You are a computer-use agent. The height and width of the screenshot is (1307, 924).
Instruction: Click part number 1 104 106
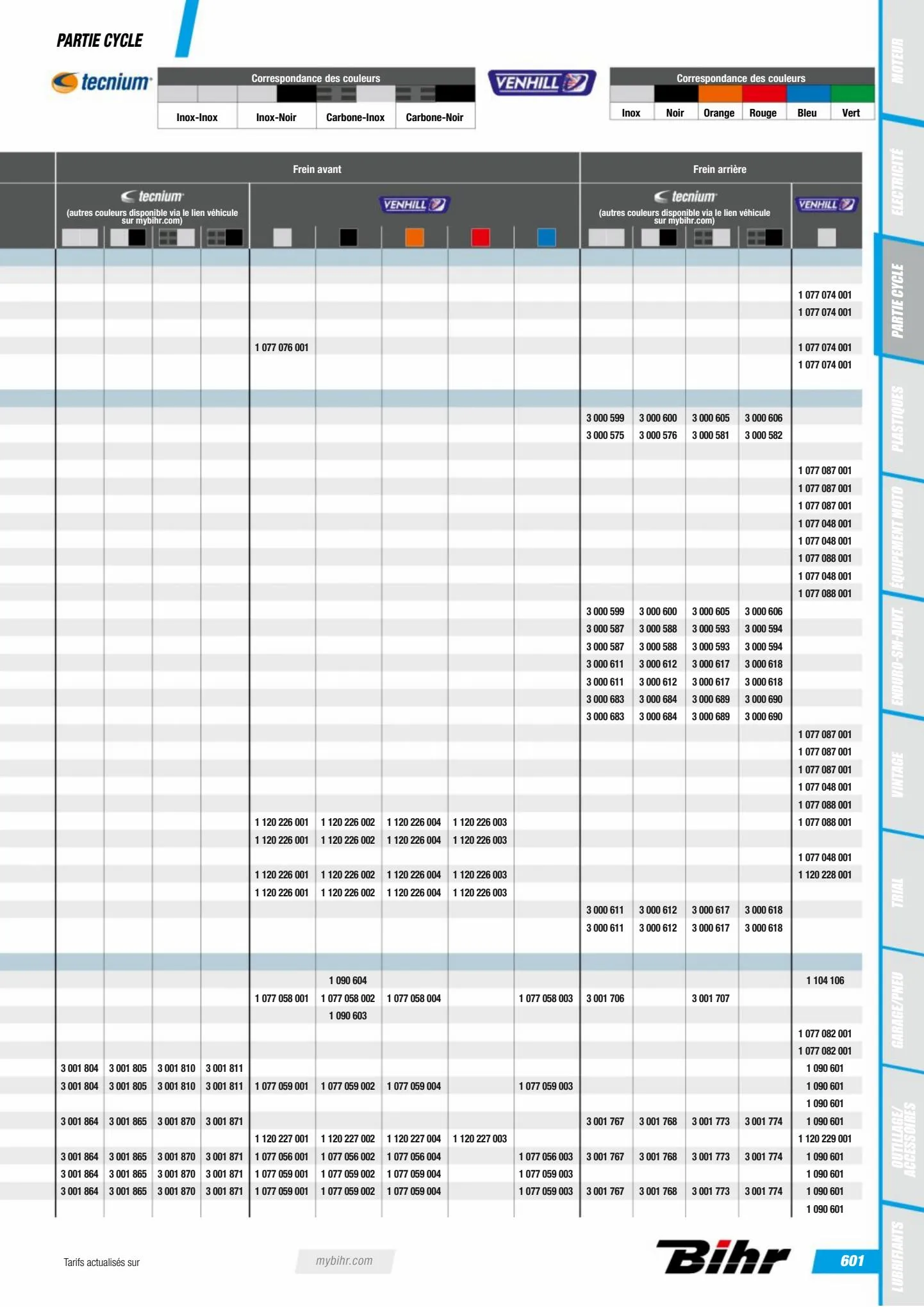pos(825,980)
